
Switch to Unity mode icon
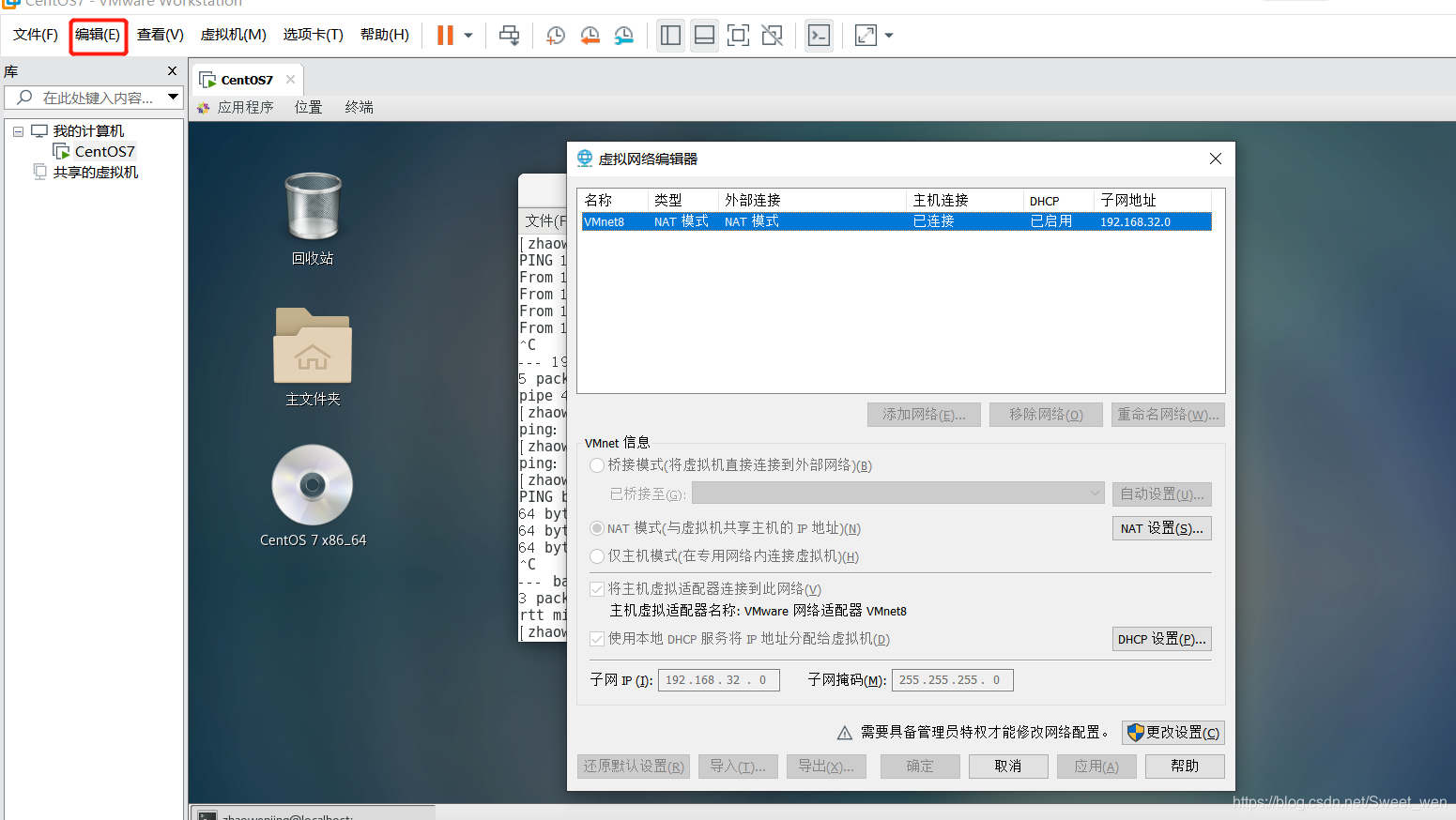coord(772,36)
